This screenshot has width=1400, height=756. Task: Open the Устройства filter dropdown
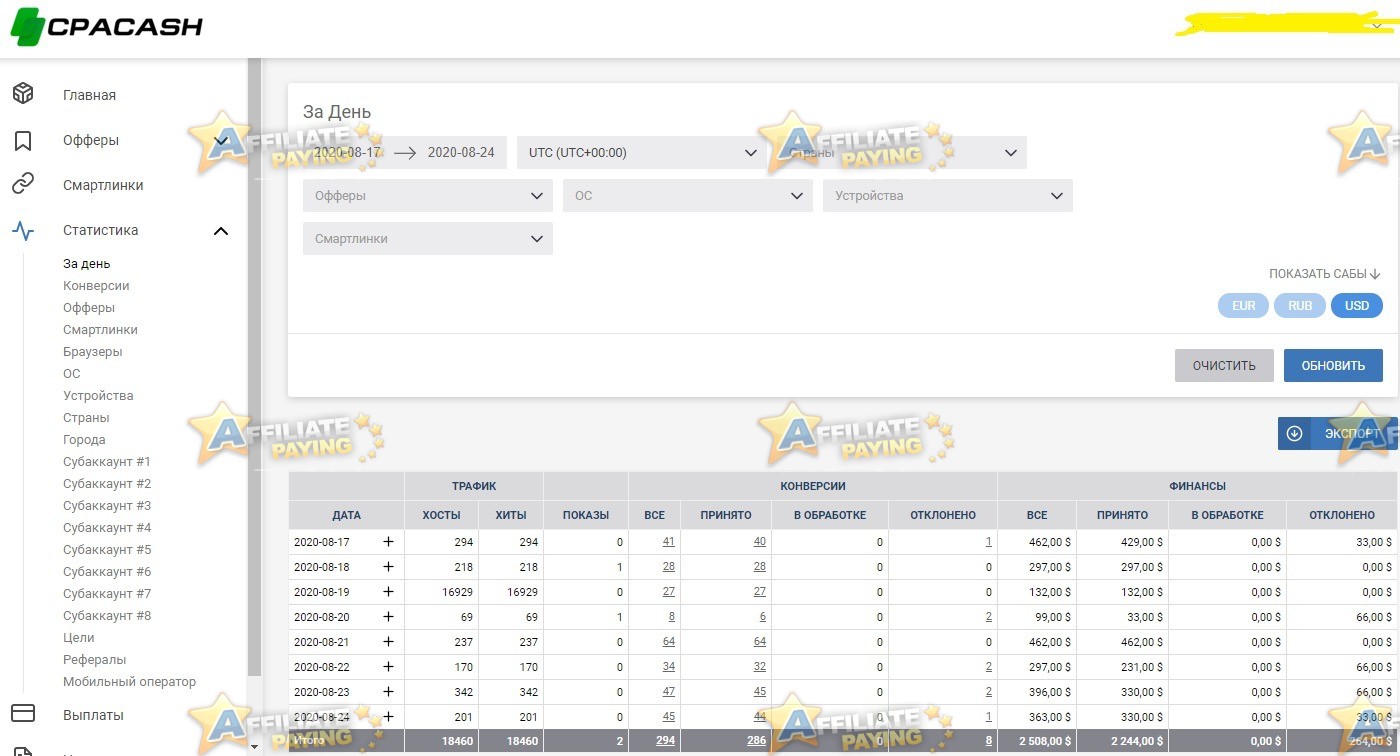948,196
